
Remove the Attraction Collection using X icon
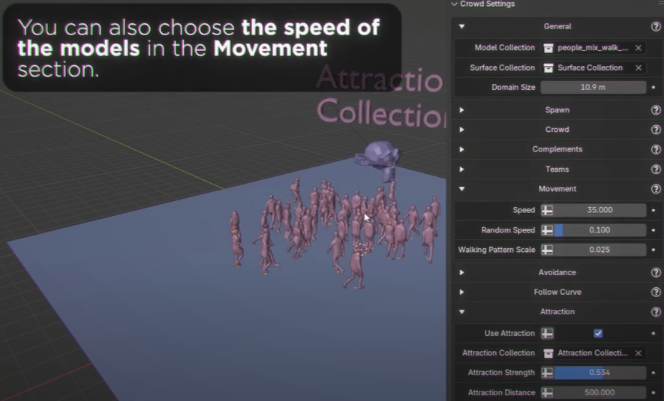point(638,353)
